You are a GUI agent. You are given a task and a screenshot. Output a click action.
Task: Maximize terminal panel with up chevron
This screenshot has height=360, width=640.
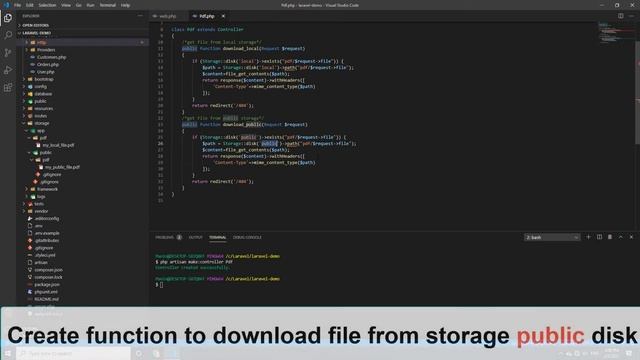(621, 237)
